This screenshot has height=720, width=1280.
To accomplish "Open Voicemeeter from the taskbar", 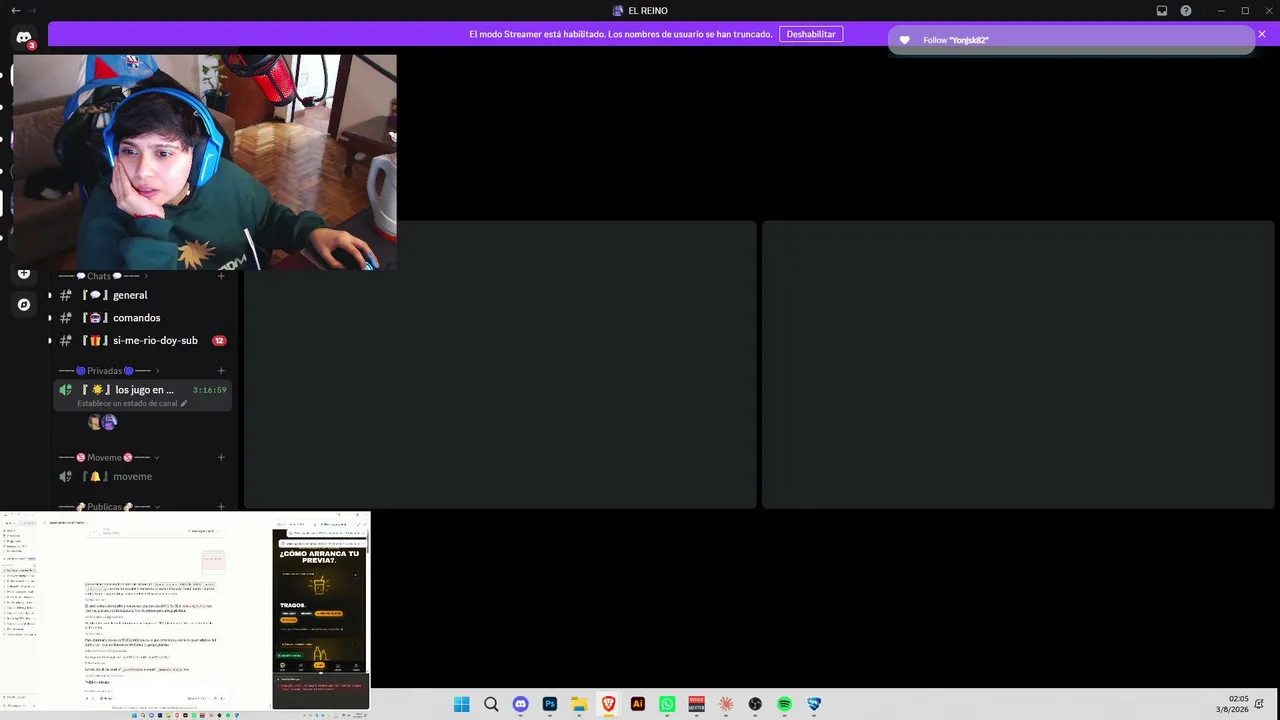I will click(697, 704).
